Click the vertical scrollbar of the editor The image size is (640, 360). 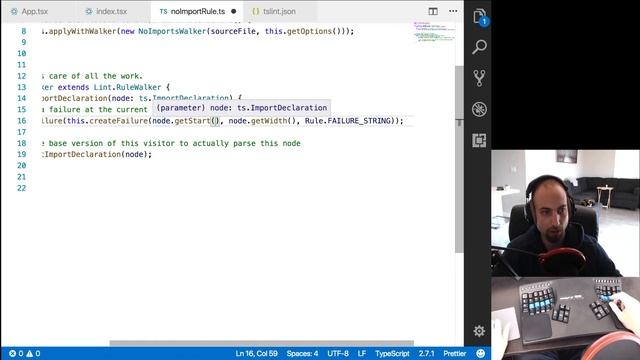(459, 159)
